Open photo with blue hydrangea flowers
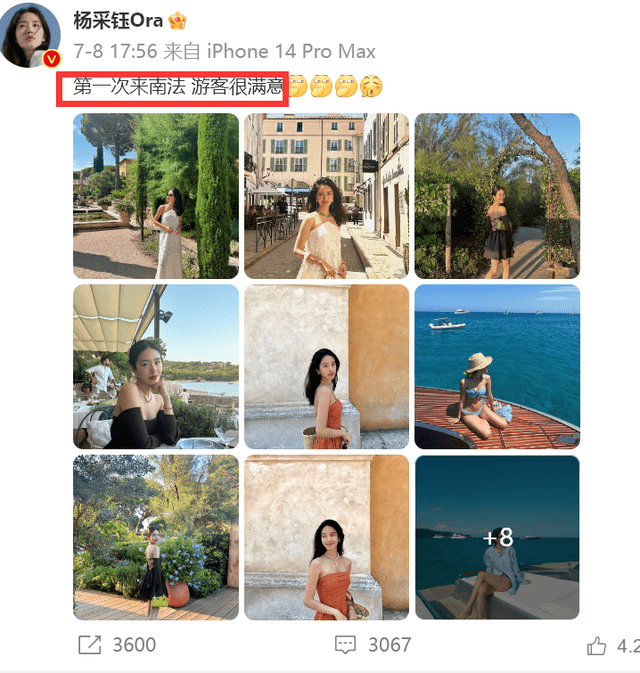 point(156,537)
